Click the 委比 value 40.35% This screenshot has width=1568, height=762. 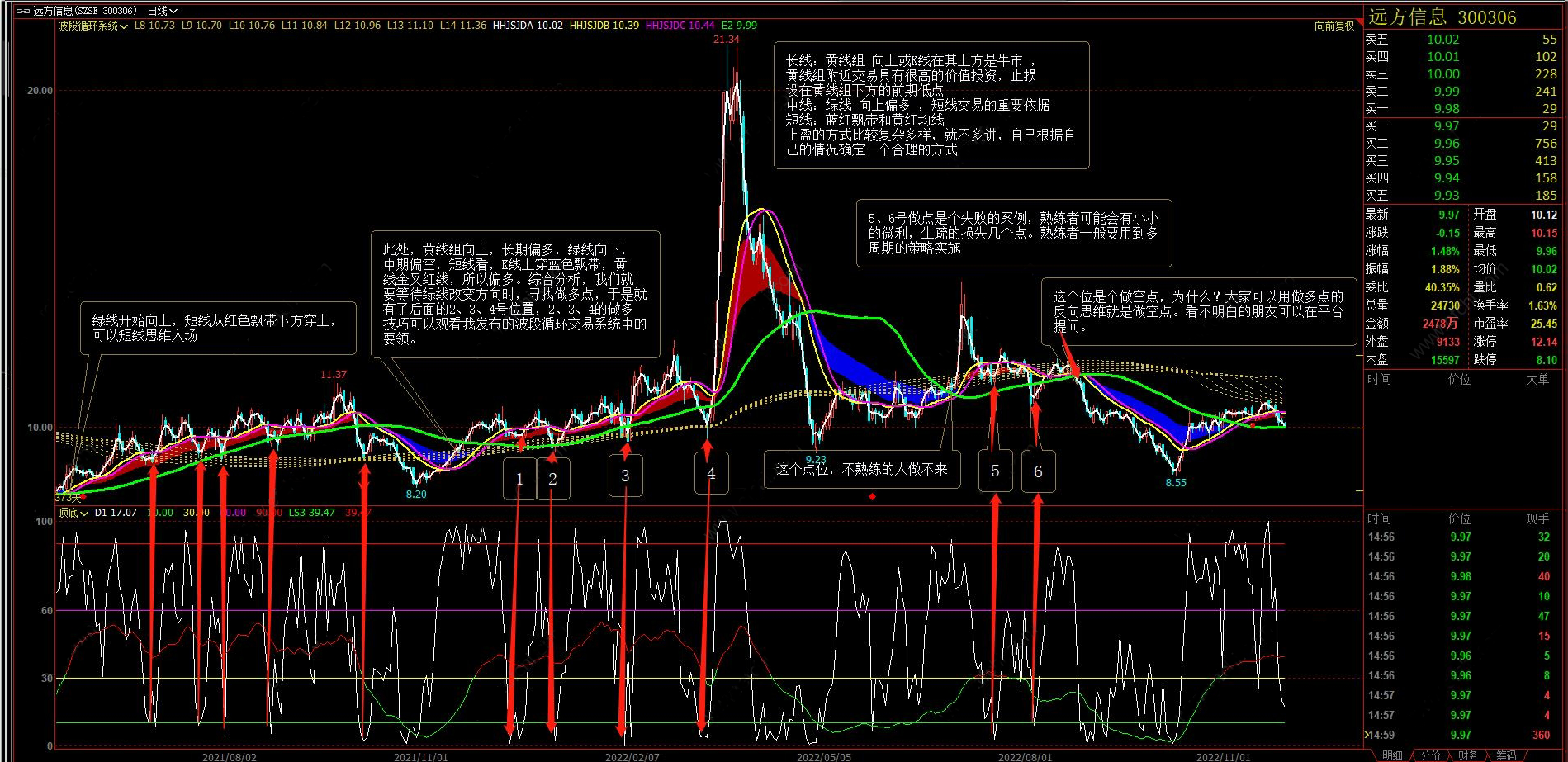[1442, 287]
